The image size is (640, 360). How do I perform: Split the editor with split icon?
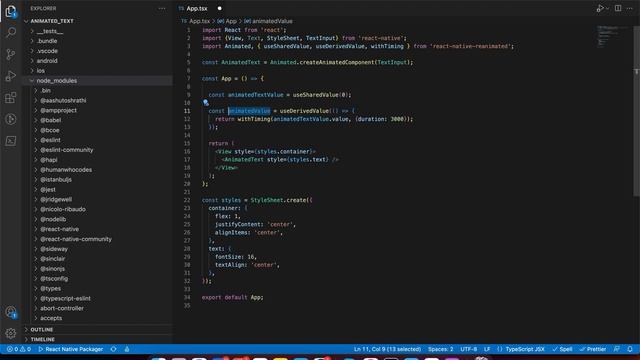pos(618,8)
